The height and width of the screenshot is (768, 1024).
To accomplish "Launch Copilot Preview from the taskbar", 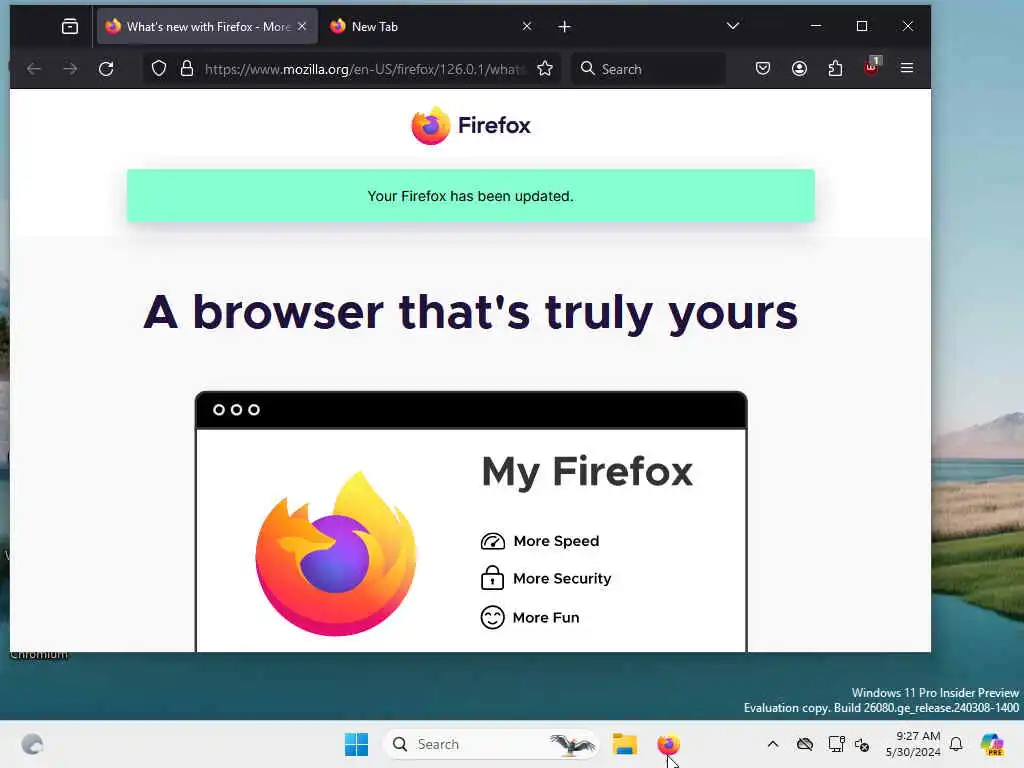I will pyautogui.click(x=992, y=744).
